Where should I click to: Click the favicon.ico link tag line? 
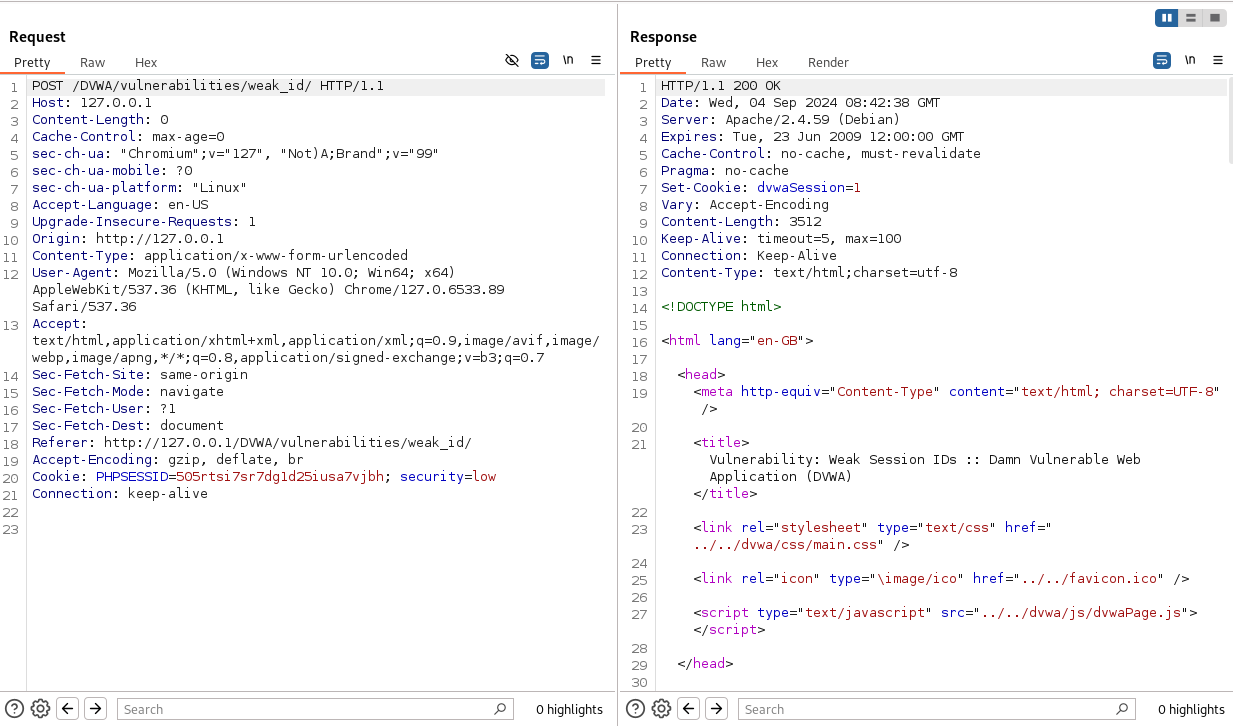941,579
